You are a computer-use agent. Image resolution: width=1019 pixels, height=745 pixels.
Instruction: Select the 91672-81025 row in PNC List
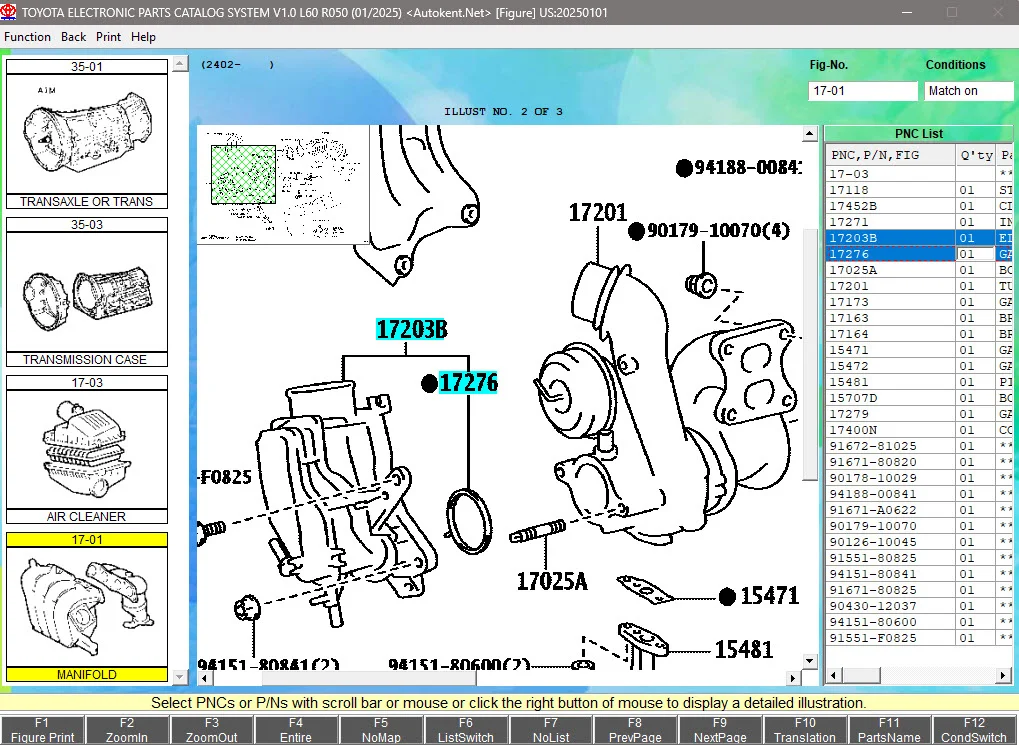click(919, 446)
